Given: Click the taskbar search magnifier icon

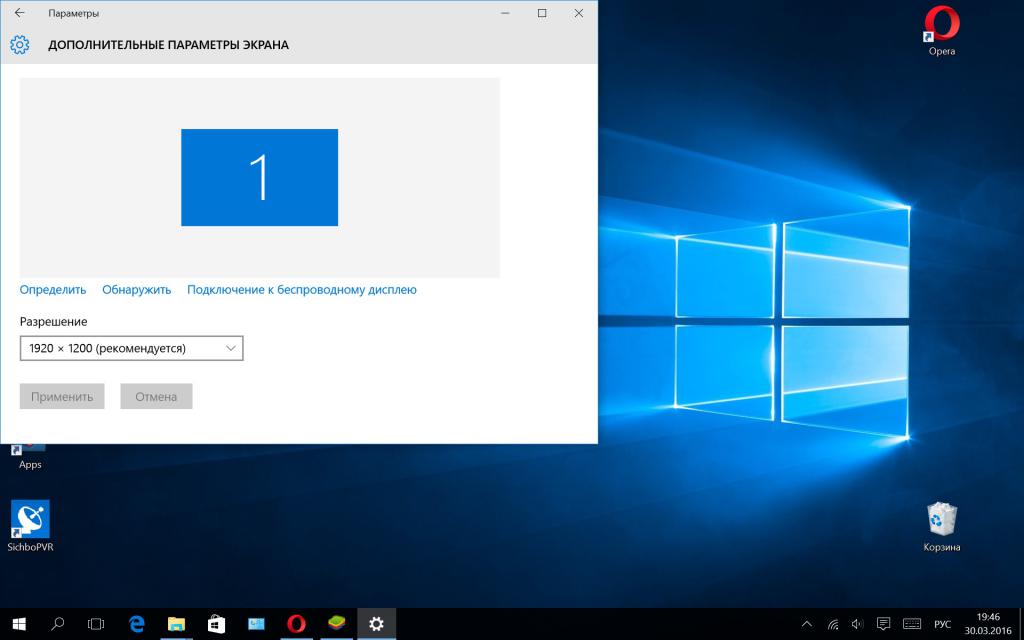Looking at the screenshot, I should 57,624.
